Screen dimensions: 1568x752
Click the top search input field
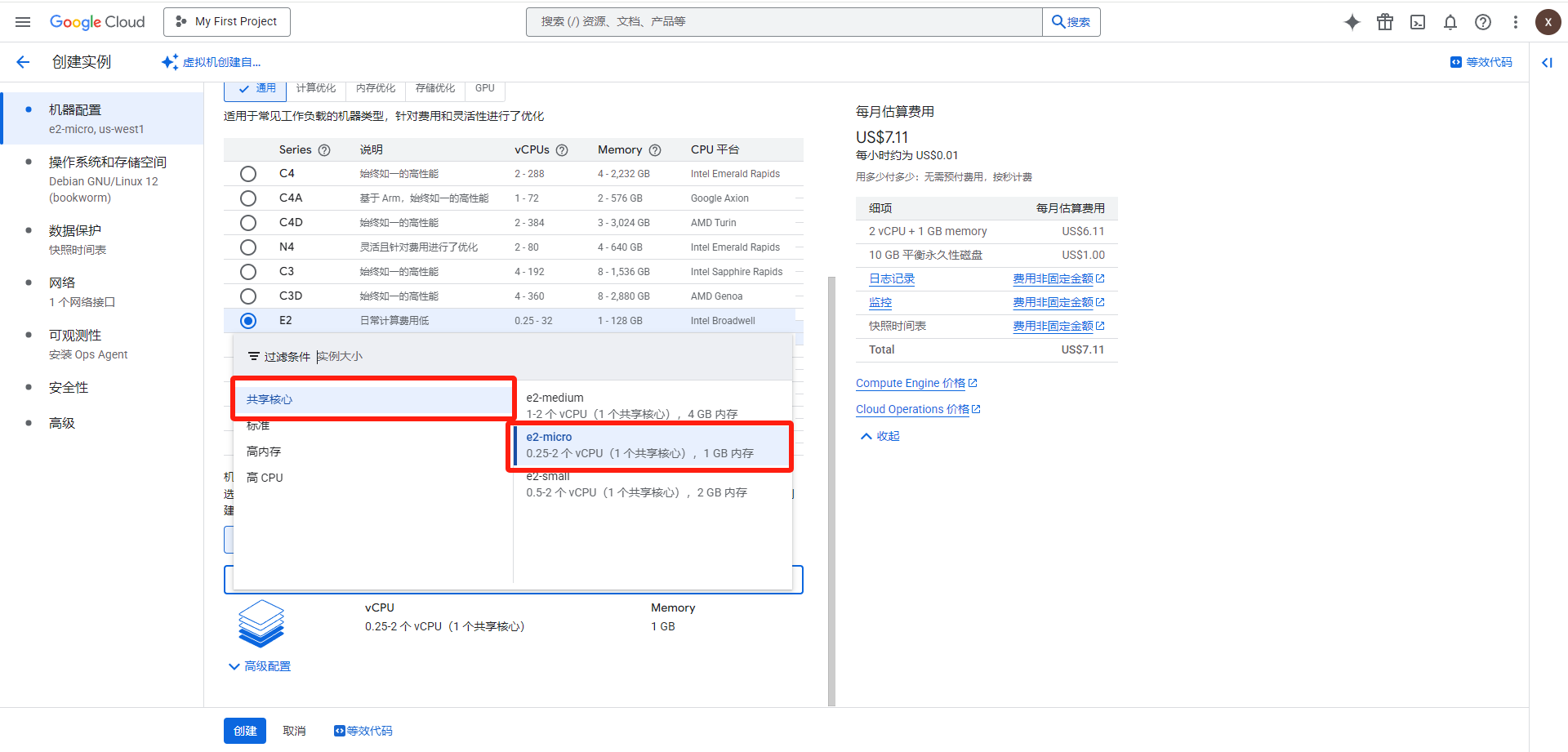point(784,22)
